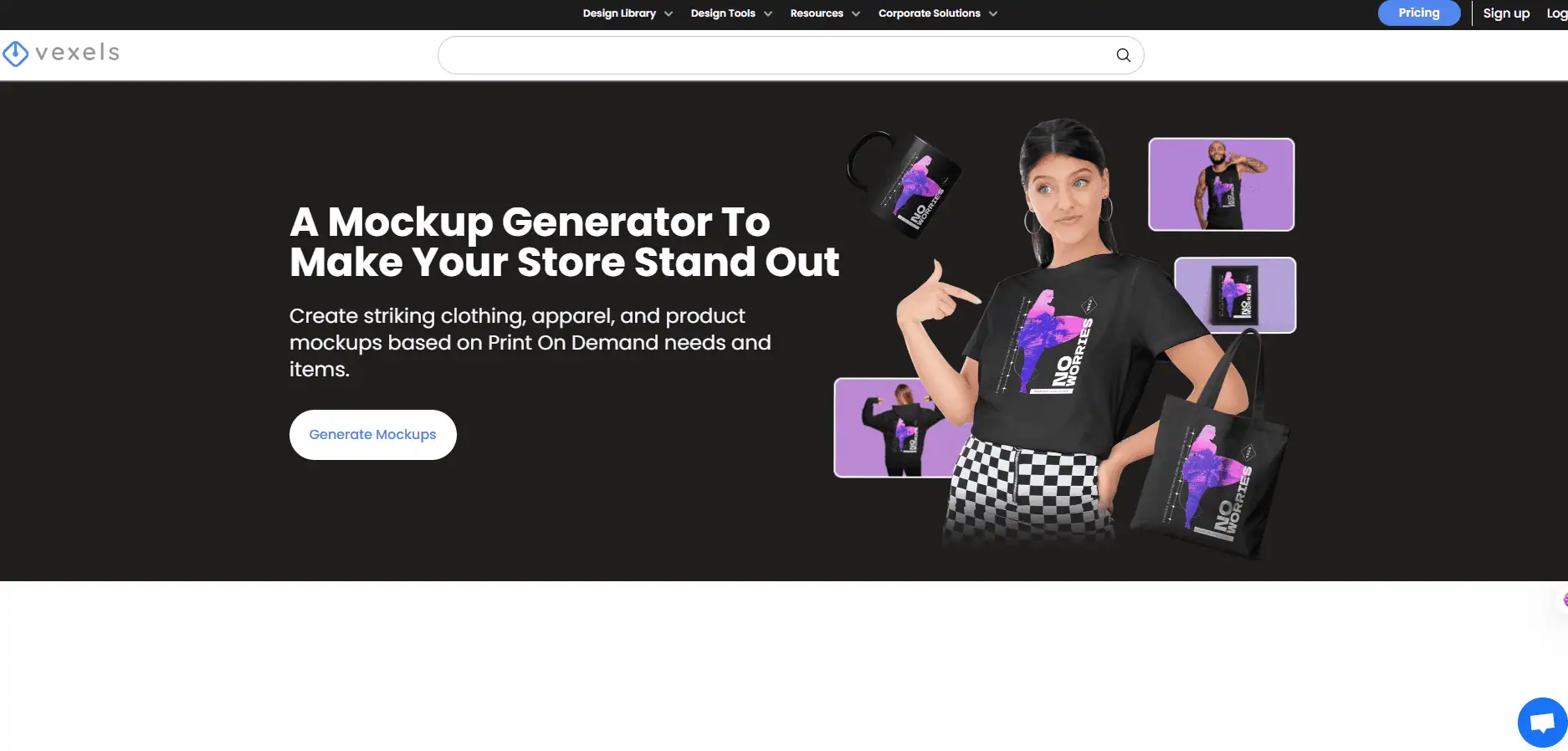Click the Generate Mockups button
Viewport: 1568px width, 751px height.
tap(373, 435)
